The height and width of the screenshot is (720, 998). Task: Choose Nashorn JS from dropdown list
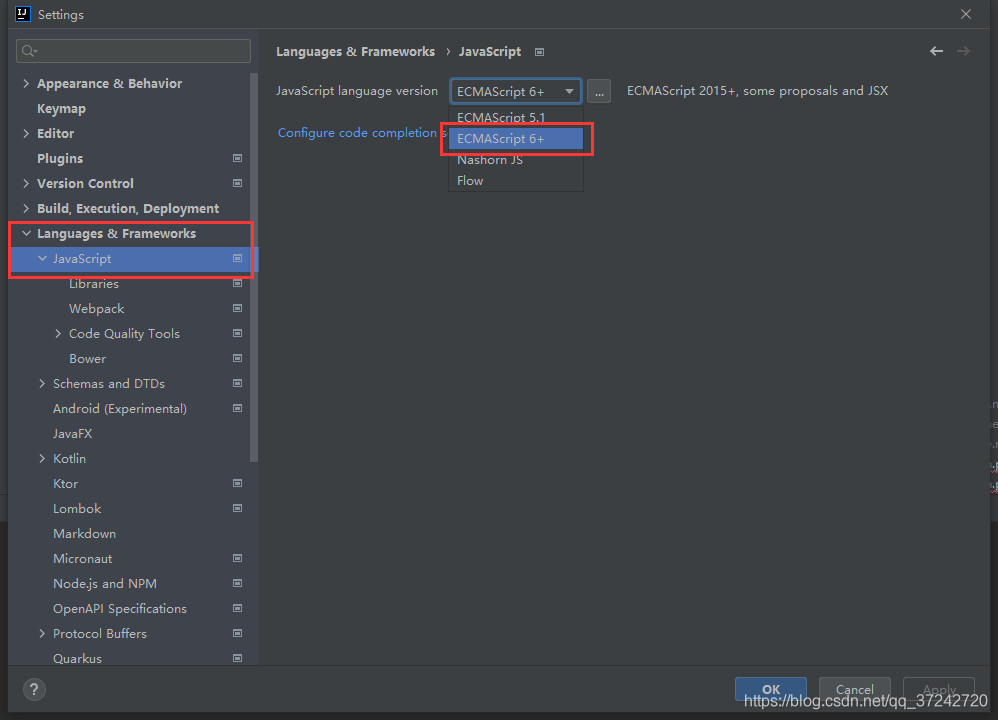pos(516,160)
